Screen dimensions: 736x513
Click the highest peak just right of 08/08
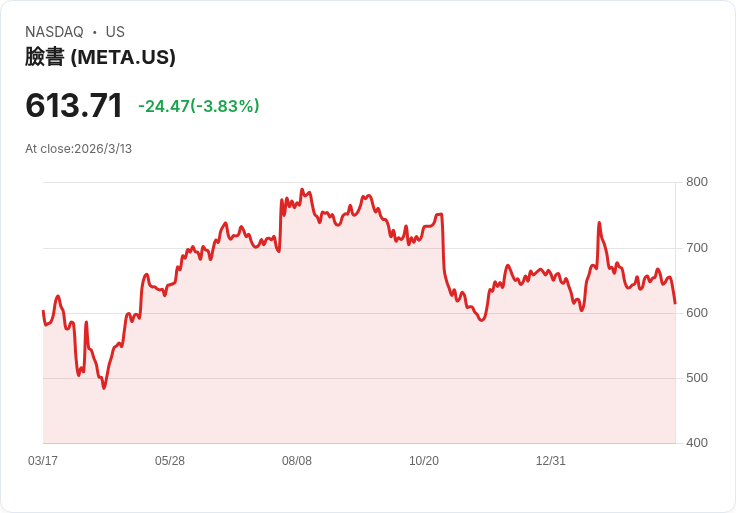[x=302, y=189]
